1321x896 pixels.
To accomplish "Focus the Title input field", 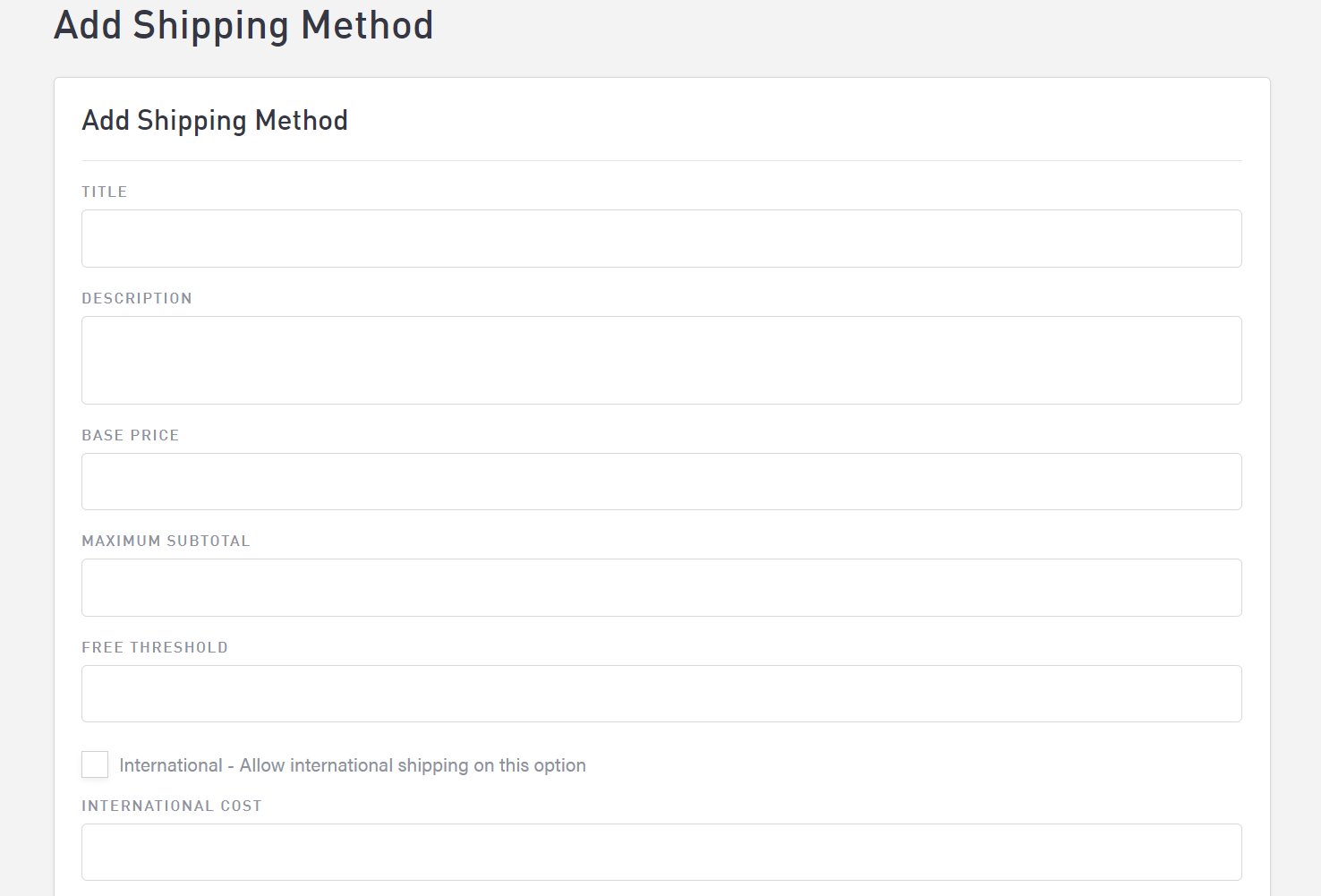I will tap(661, 239).
